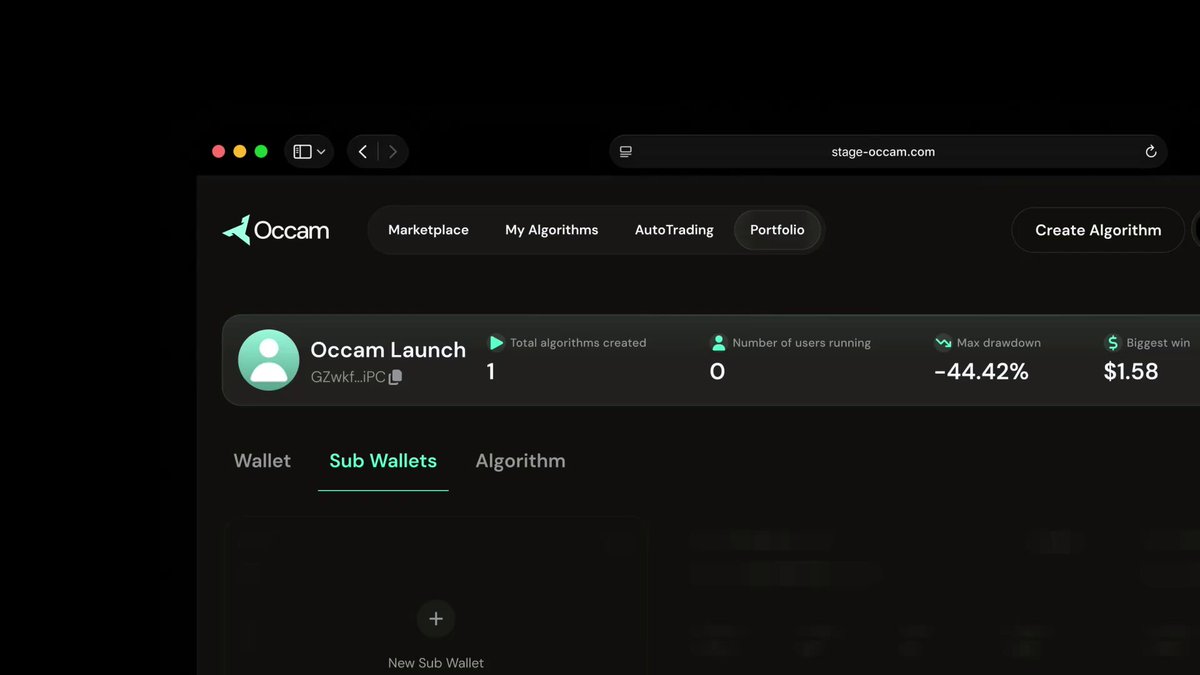Open the My Algorithms nav item
Viewport: 1200px width, 675px height.
coord(552,230)
